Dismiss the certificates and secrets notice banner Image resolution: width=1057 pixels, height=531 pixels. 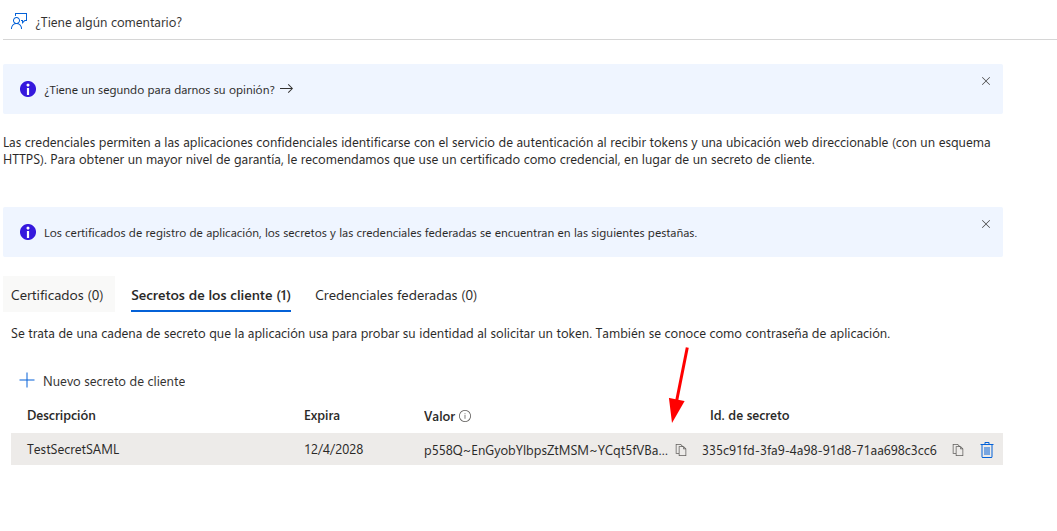[x=986, y=224]
